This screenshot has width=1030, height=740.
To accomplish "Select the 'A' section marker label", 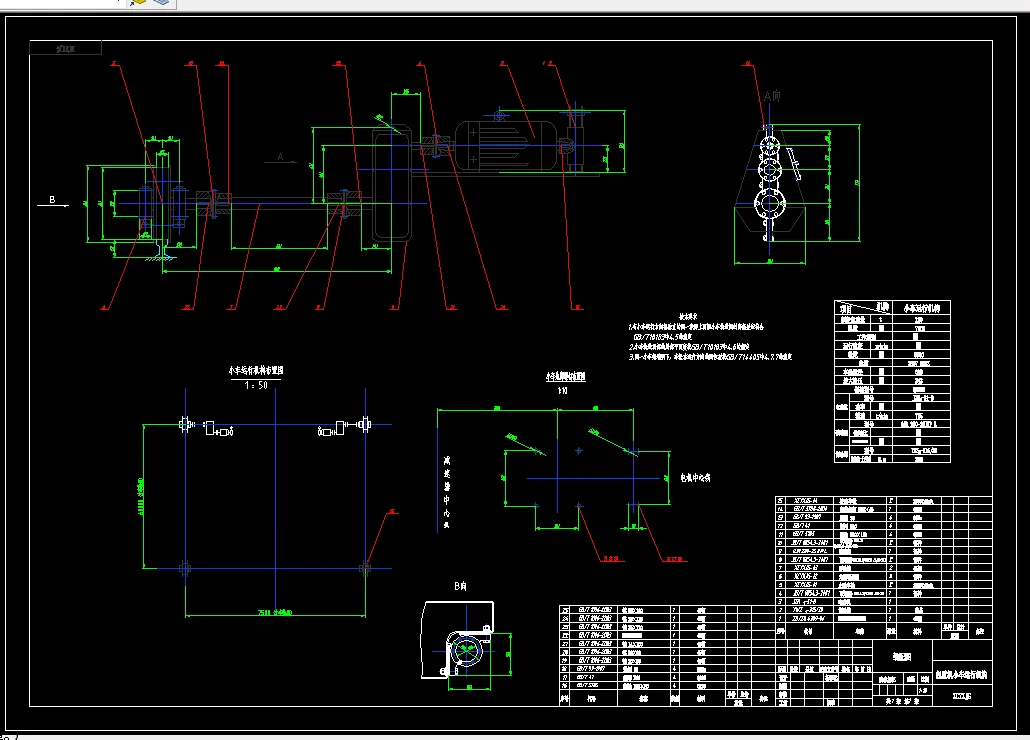I will [280, 157].
